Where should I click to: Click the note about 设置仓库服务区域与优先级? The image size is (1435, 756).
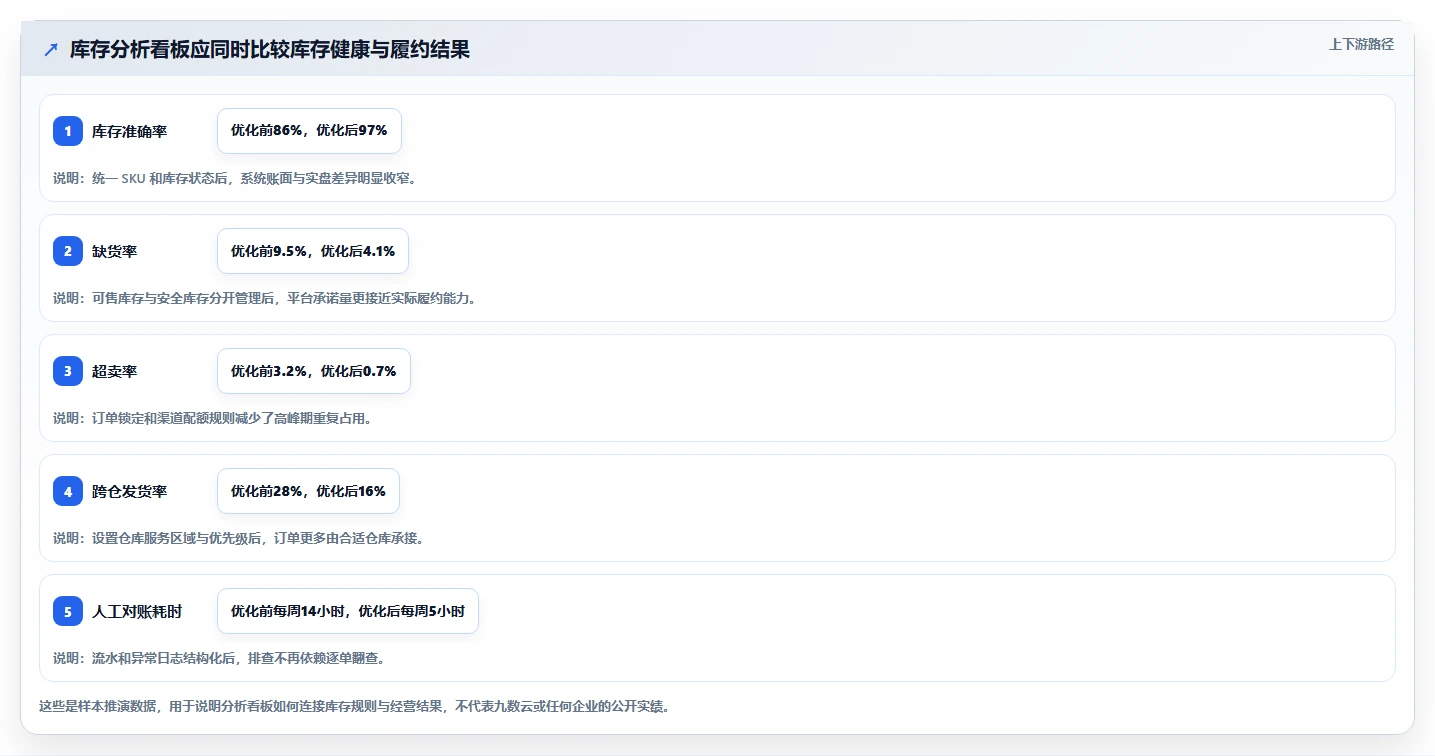pos(238,538)
